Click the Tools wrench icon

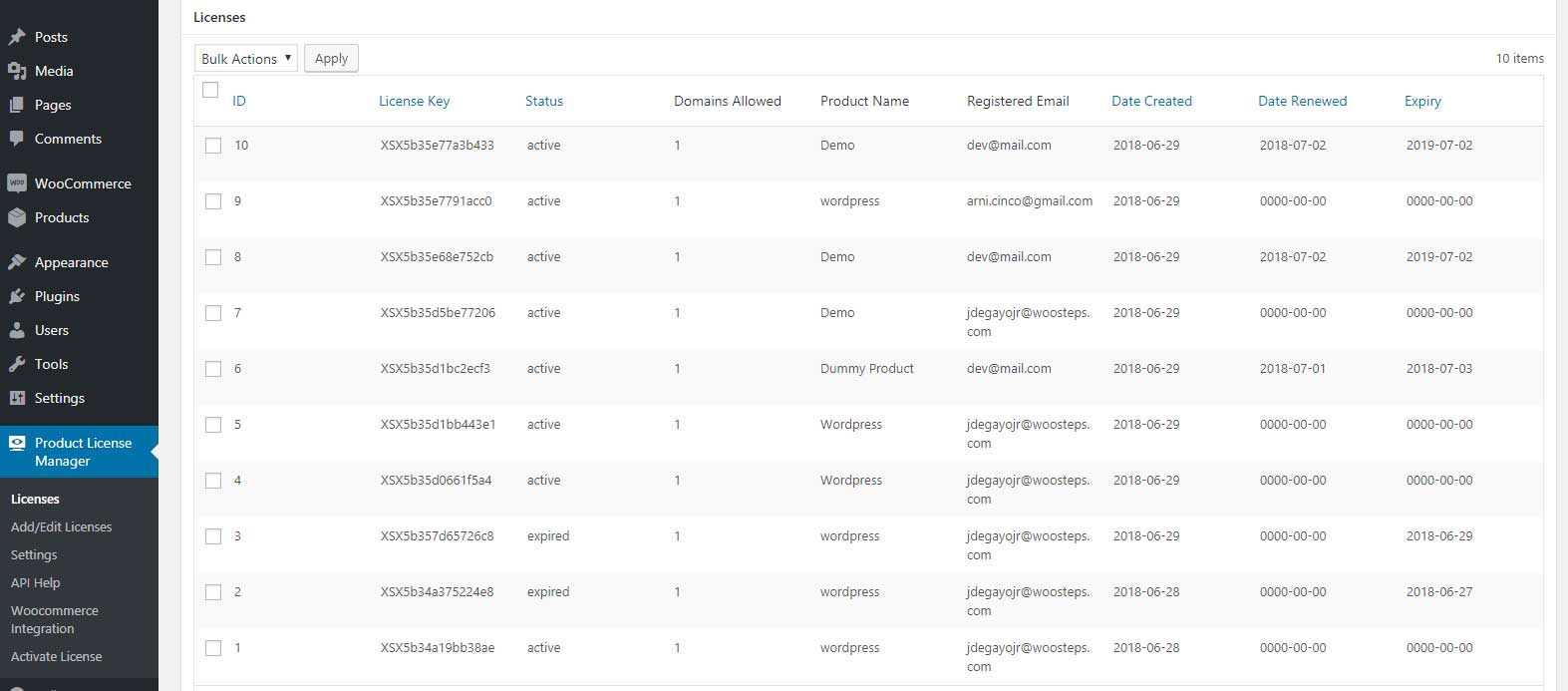17,364
